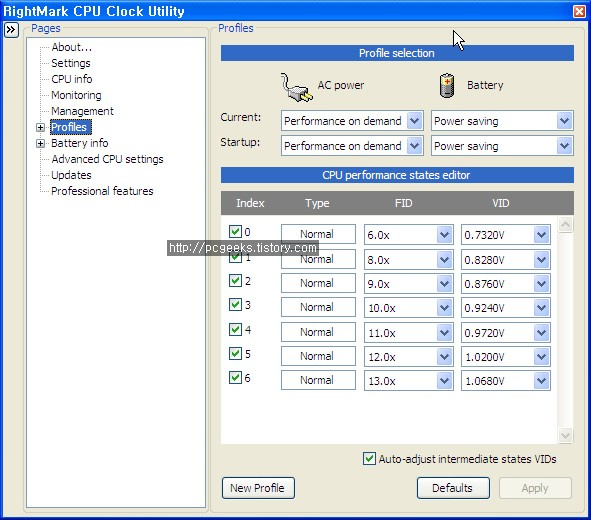The width and height of the screenshot is (591, 520).
Task: Uncheck performance state index 0
Action: [x=235, y=231]
